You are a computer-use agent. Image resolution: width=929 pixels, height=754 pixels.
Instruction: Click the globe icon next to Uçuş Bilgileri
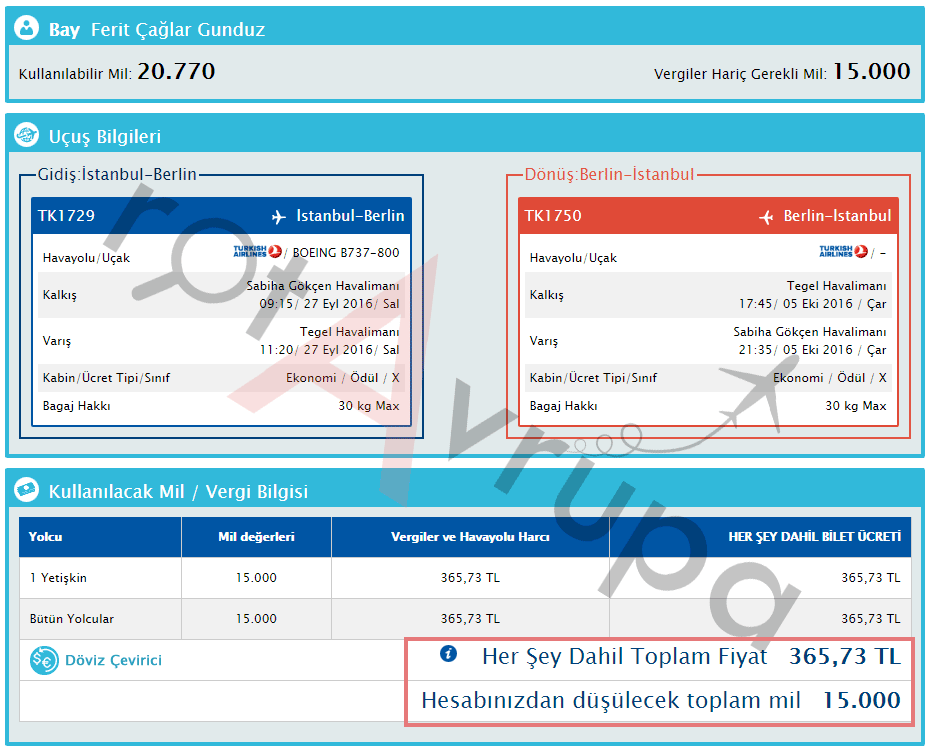[29, 135]
